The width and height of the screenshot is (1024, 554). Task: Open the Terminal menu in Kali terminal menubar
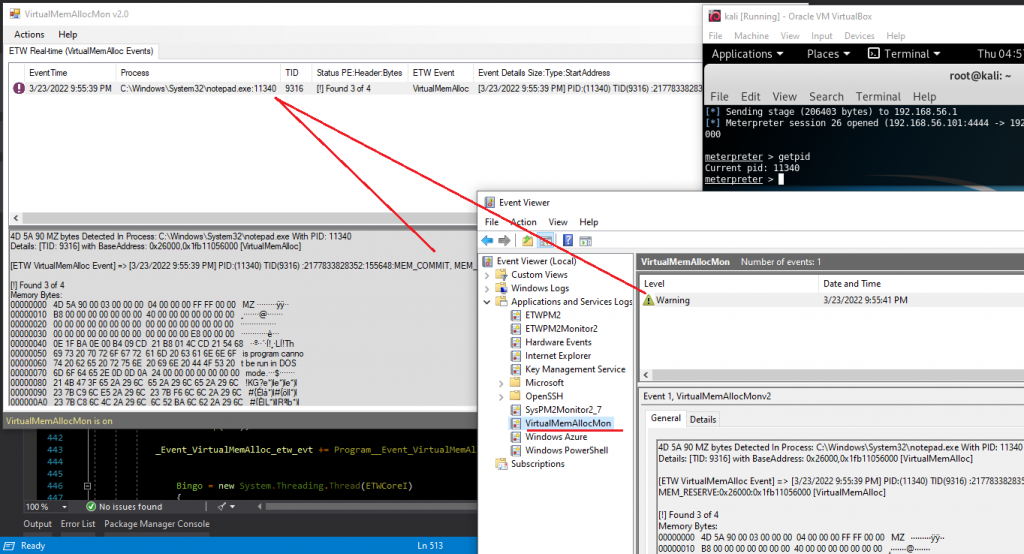(x=878, y=96)
